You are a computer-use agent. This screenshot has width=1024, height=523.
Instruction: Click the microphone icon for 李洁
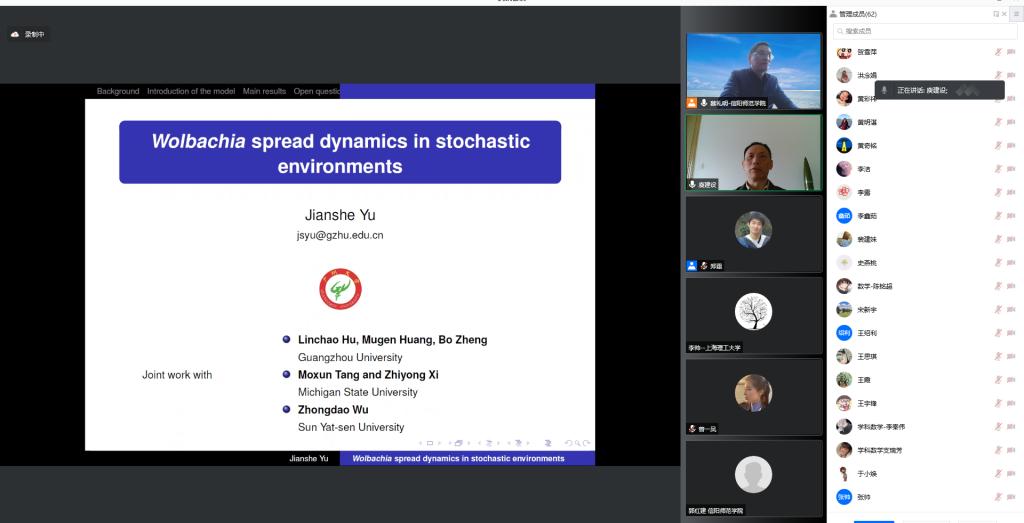pos(998,169)
